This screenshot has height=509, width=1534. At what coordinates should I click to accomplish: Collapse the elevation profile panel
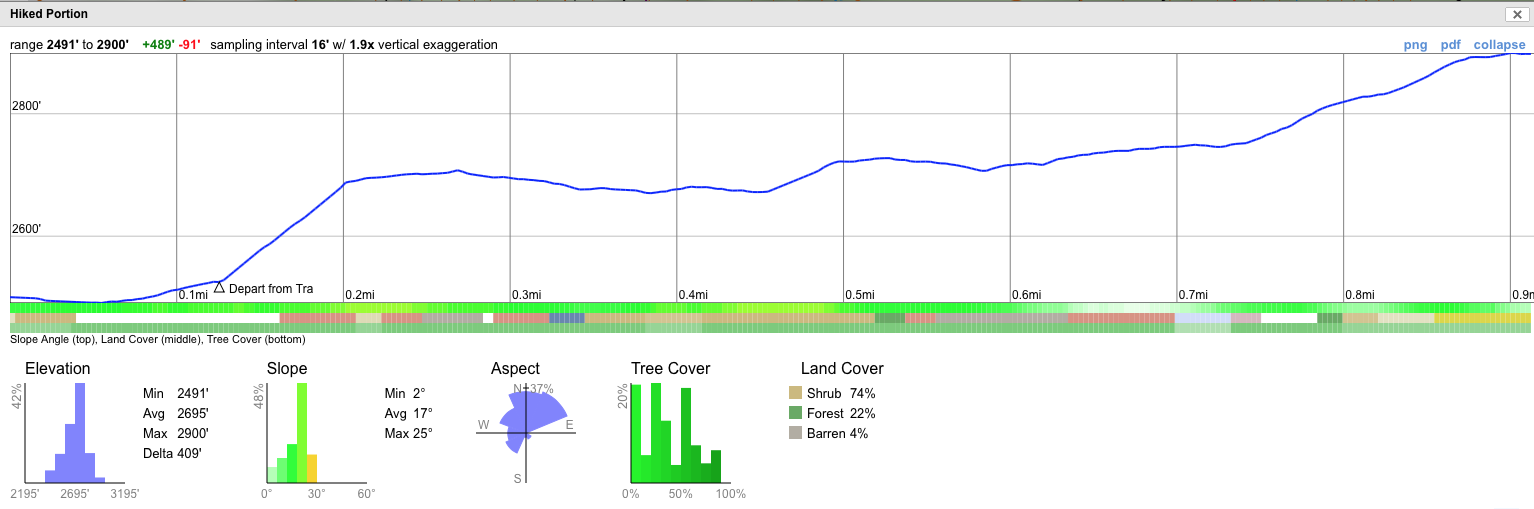coord(1499,45)
